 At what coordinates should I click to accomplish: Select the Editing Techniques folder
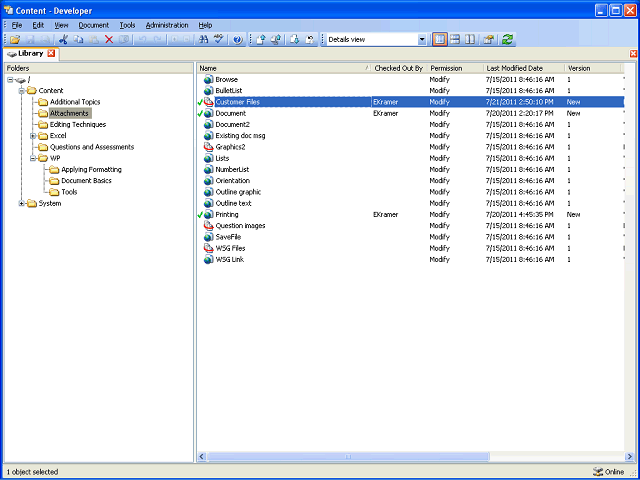(x=78, y=124)
